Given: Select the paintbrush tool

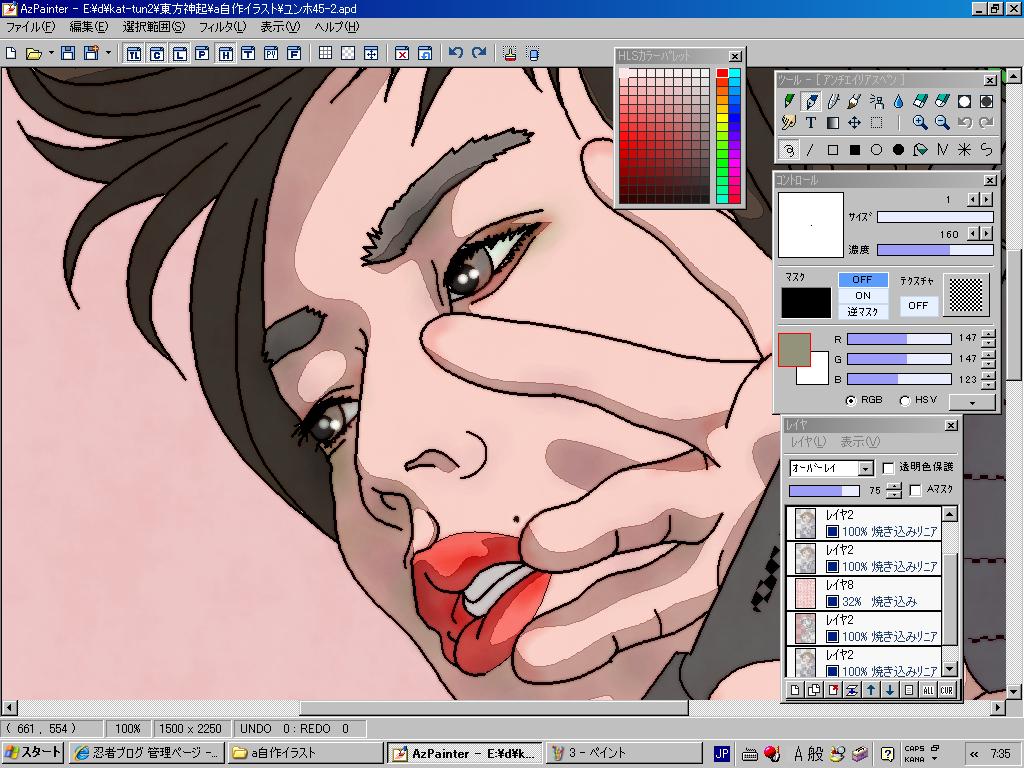Looking at the screenshot, I should point(854,101).
